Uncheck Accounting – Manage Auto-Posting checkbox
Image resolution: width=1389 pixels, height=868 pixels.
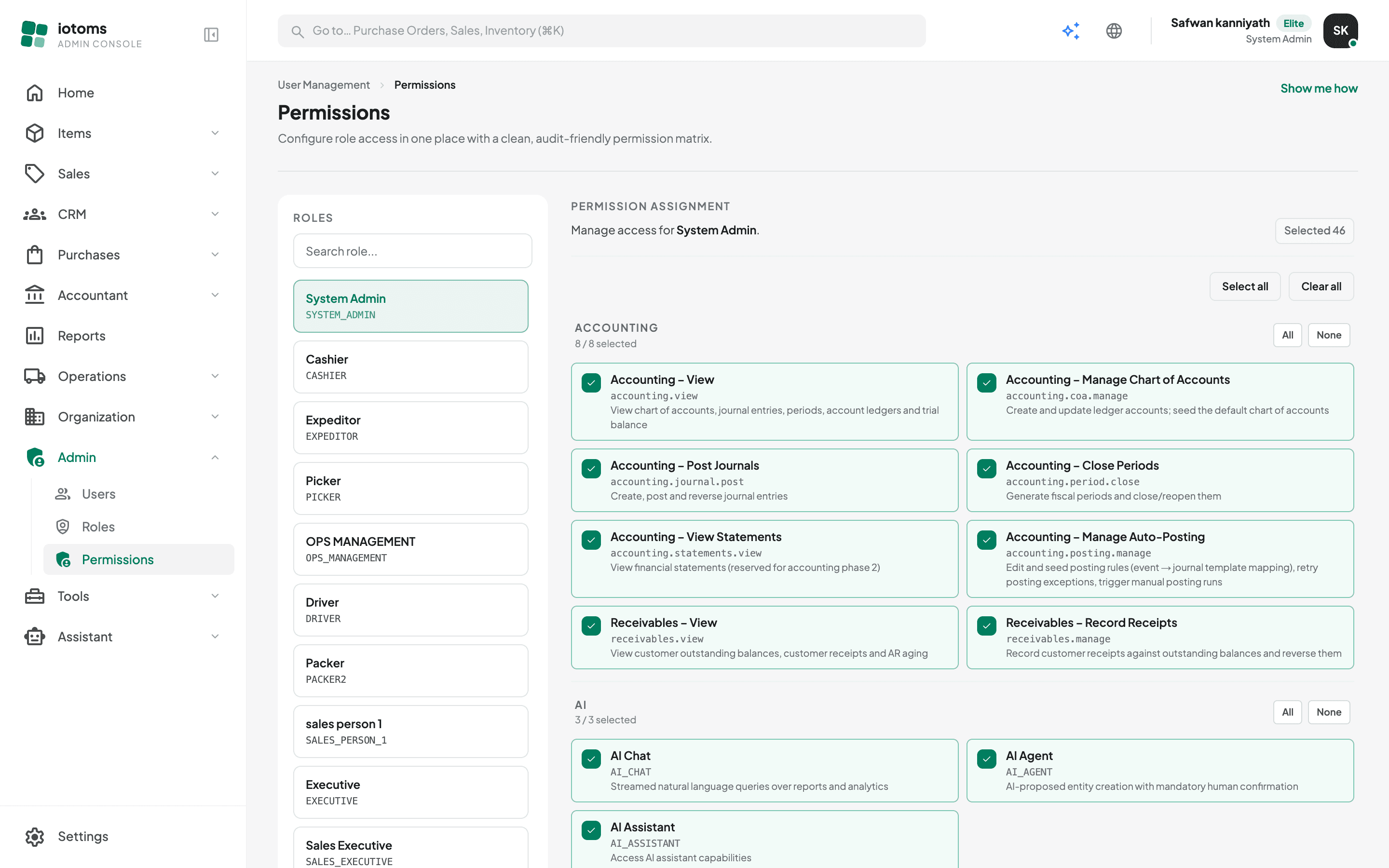987,540
